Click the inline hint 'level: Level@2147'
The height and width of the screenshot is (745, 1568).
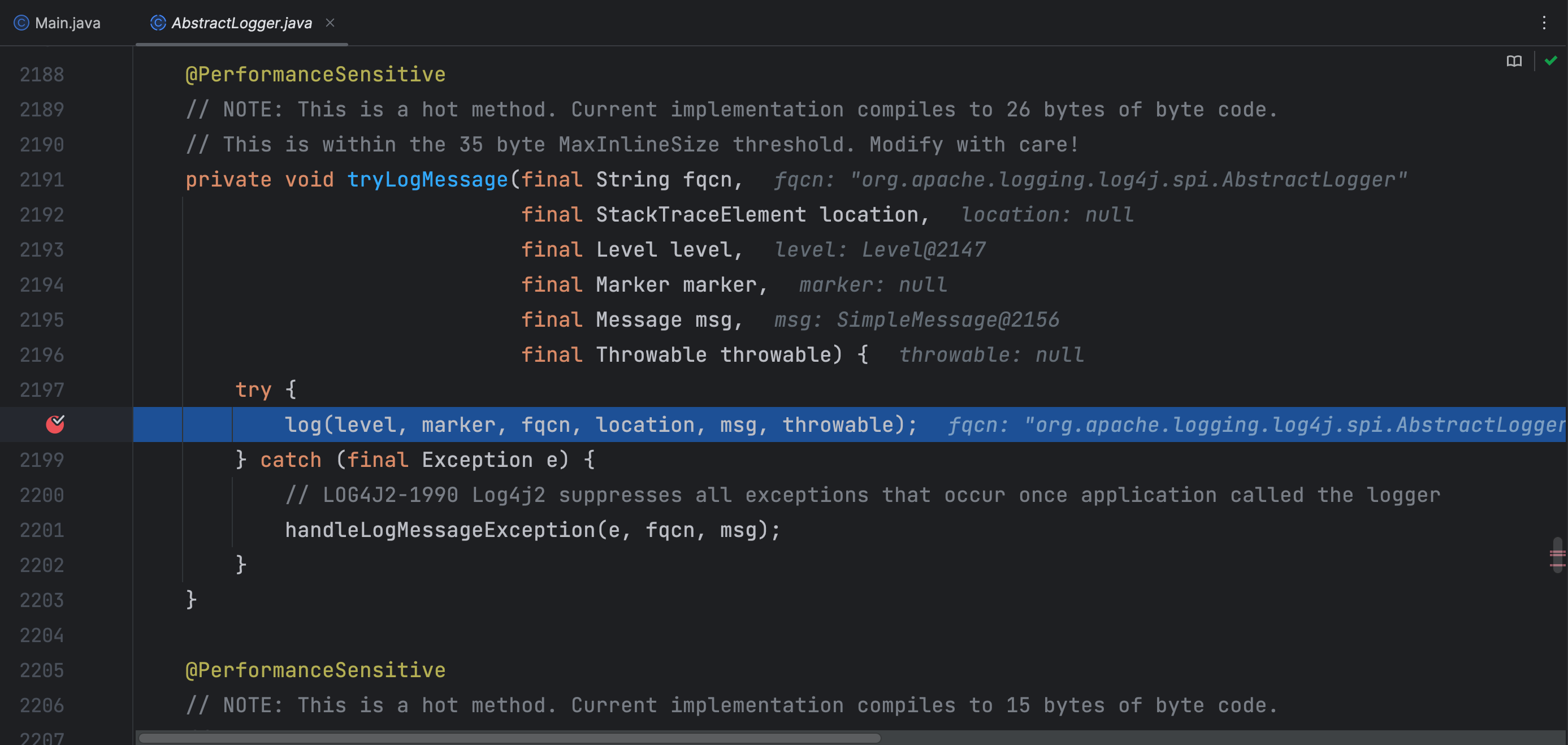click(x=880, y=249)
